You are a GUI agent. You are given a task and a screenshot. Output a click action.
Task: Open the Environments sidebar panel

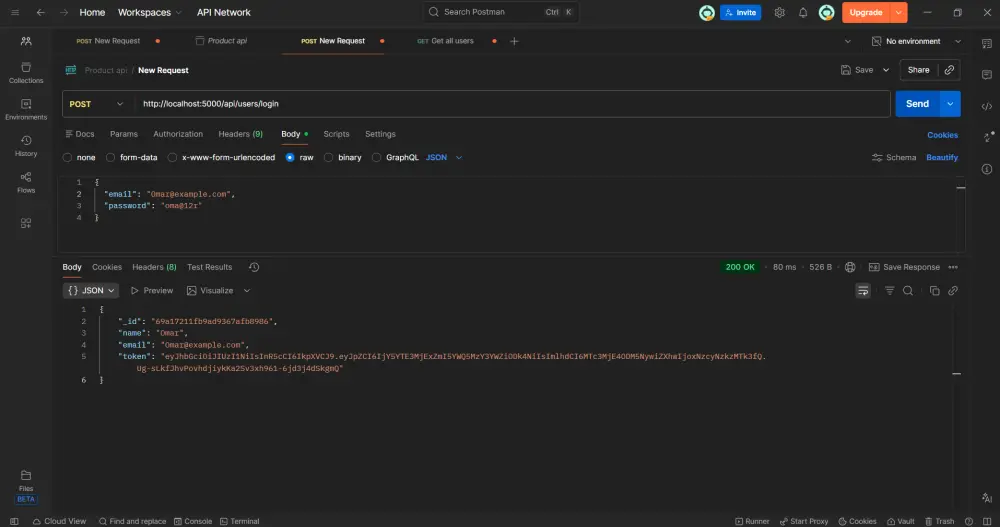26,109
